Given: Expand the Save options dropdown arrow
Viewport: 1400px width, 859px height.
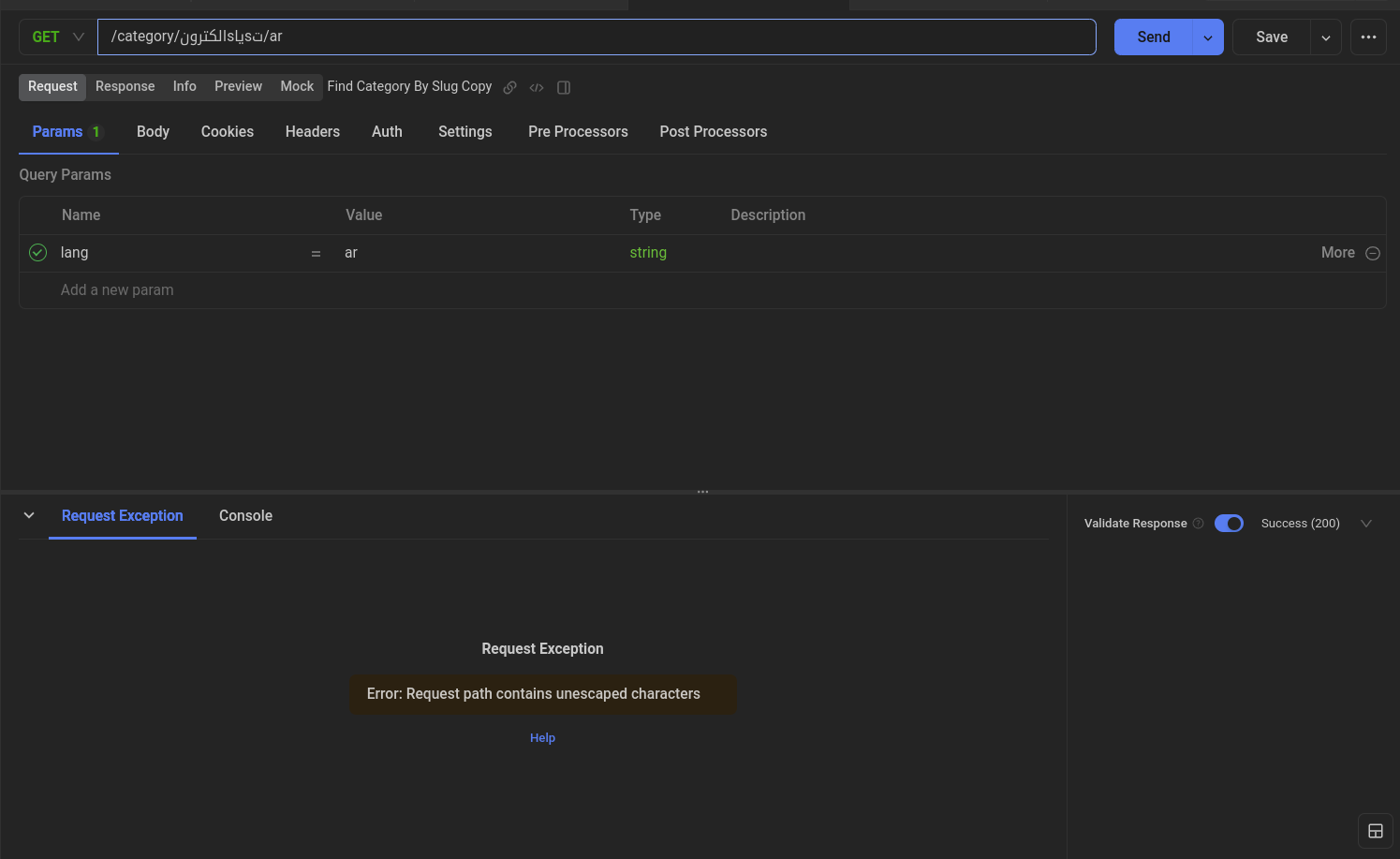Looking at the screenshot, I should coord(1325,37).
